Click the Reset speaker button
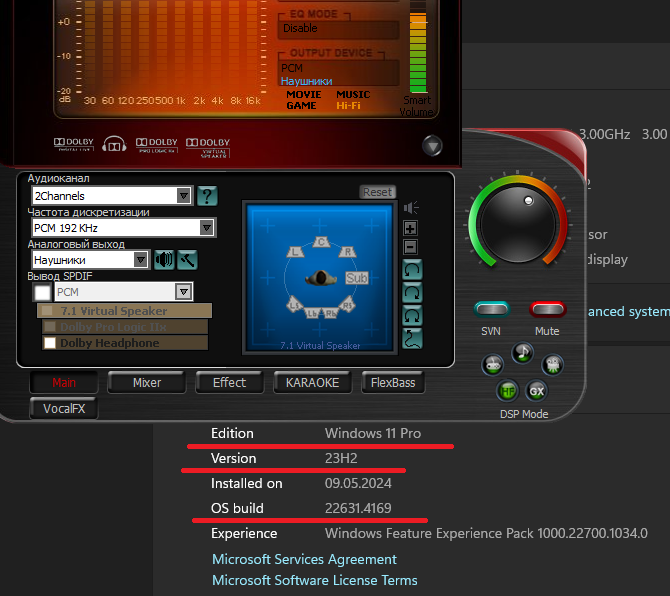The width and height of the screenshot is (670, 596). (378, 192)
